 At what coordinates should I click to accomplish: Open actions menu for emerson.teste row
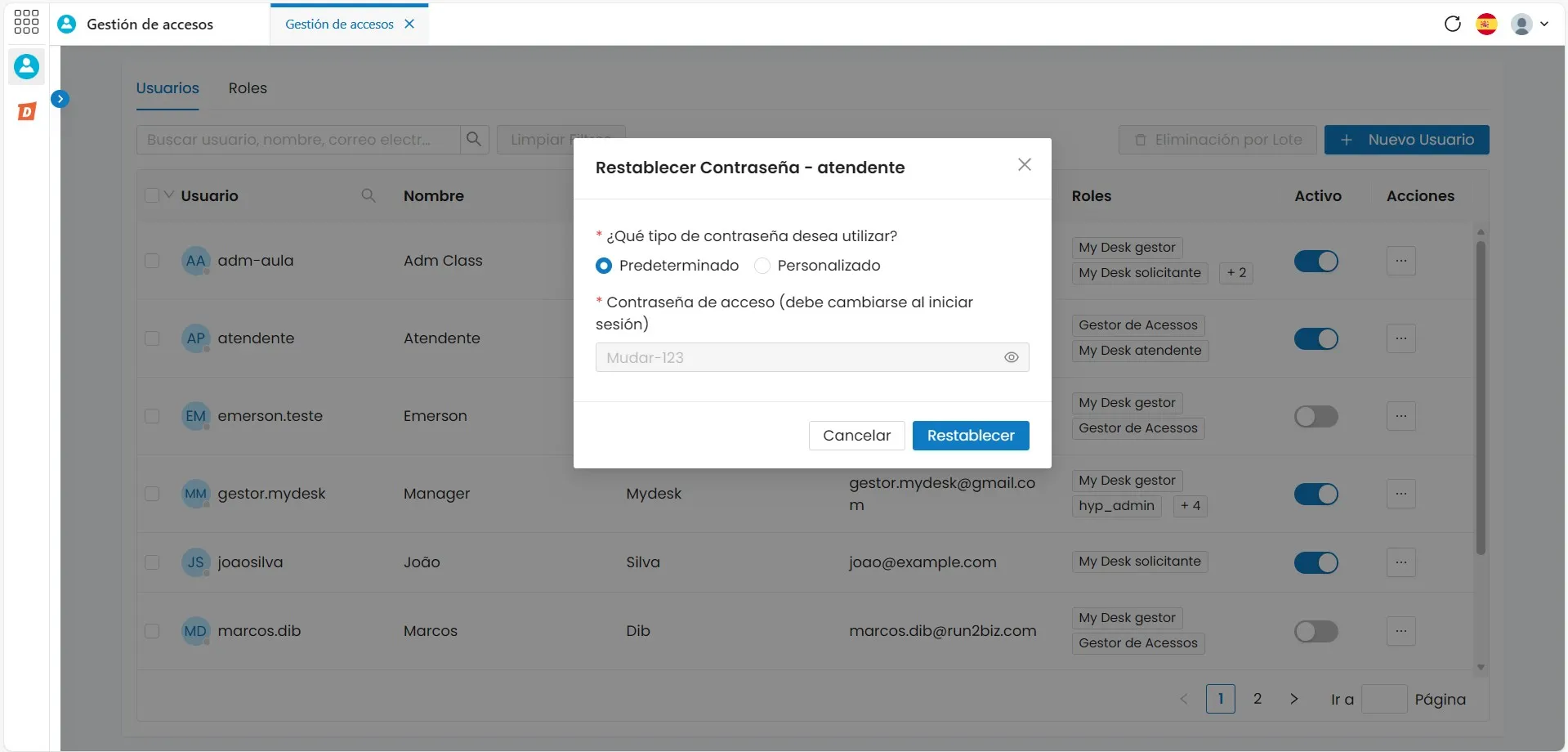[1400, 416]
